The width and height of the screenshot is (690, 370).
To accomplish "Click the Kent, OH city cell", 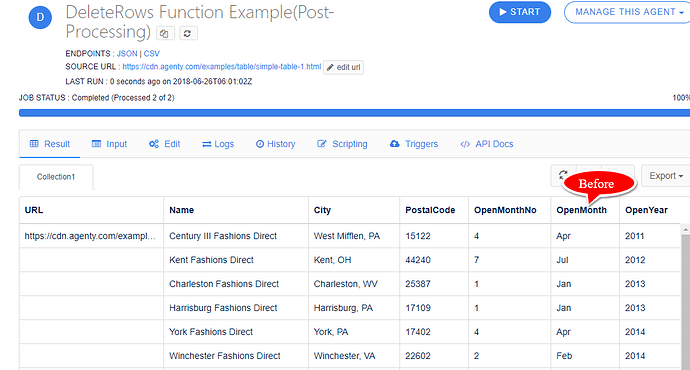I will click(354, 260).
